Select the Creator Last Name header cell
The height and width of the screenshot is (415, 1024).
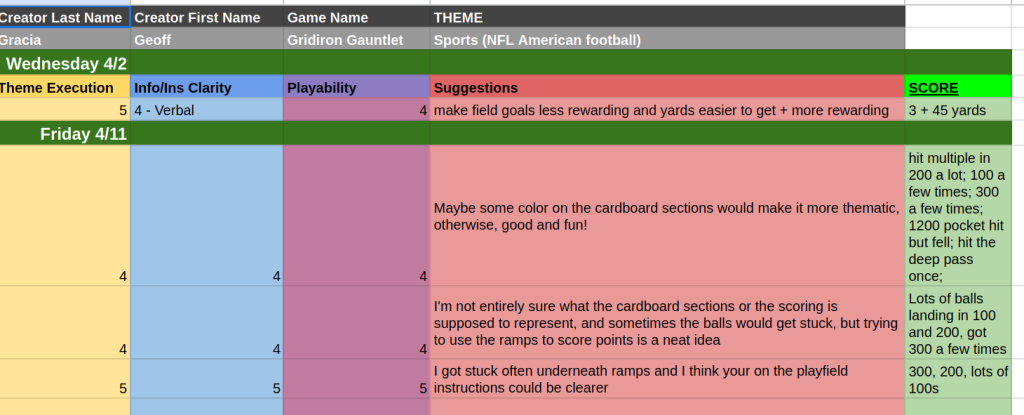(x=63, y=17)
